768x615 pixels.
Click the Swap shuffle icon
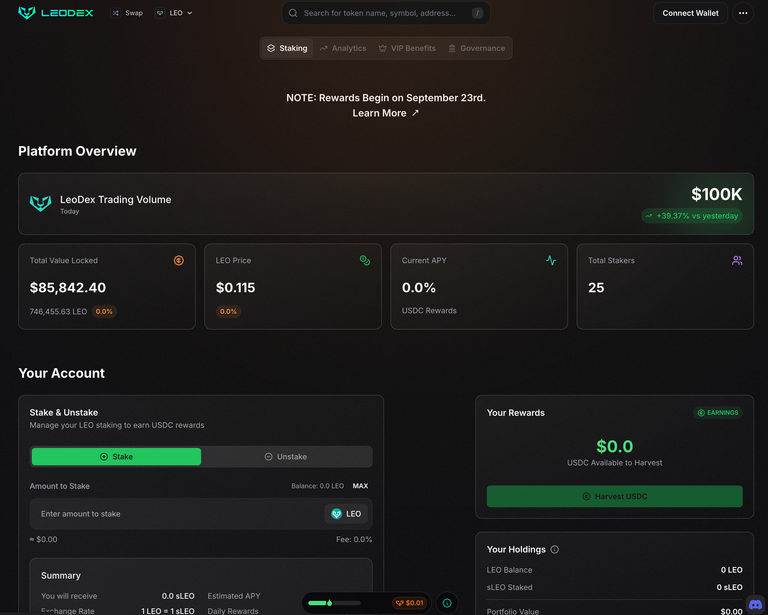[x=116, y=13]
